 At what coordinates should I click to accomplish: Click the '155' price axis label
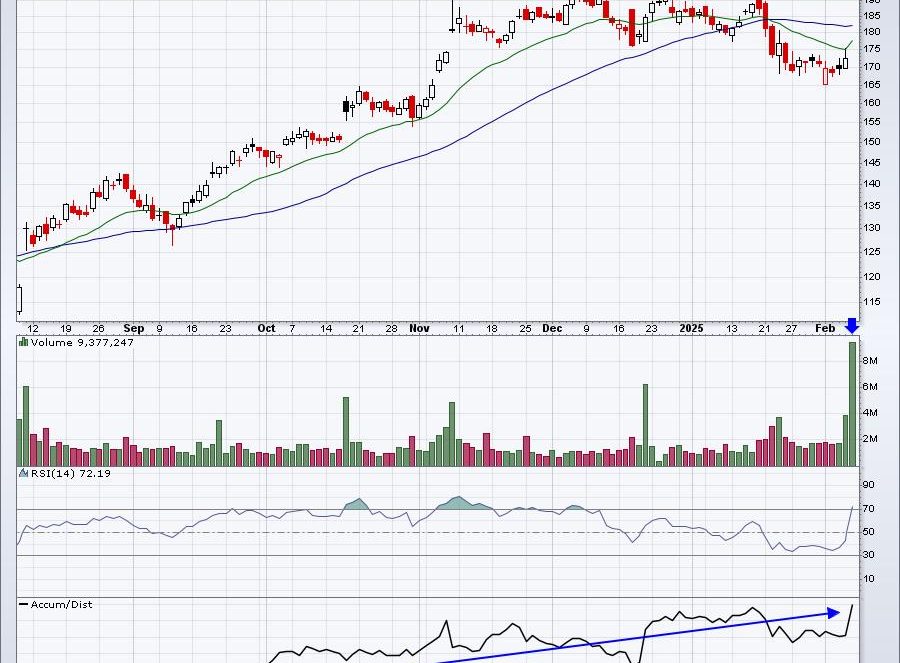pyautogui.click(x=872, y=122)
